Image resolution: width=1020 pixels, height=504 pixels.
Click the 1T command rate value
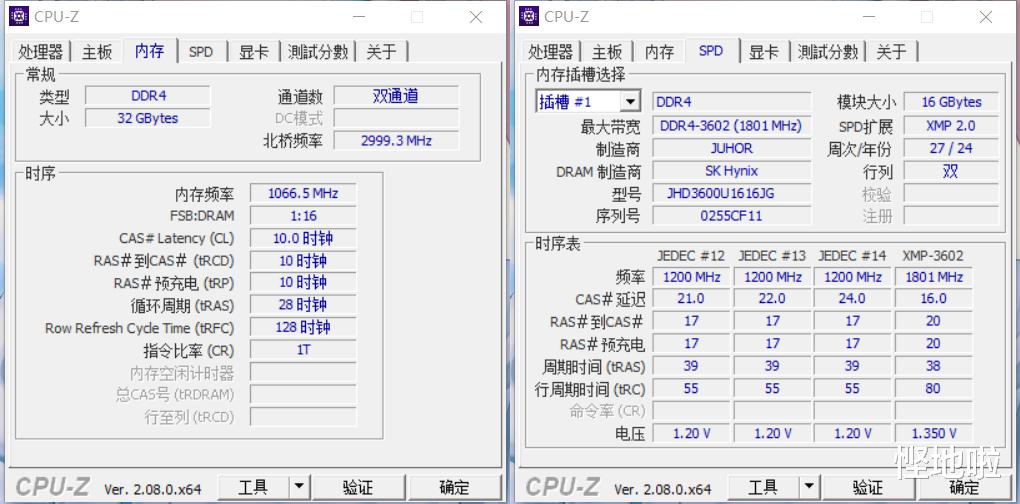(x=303, y=350)
